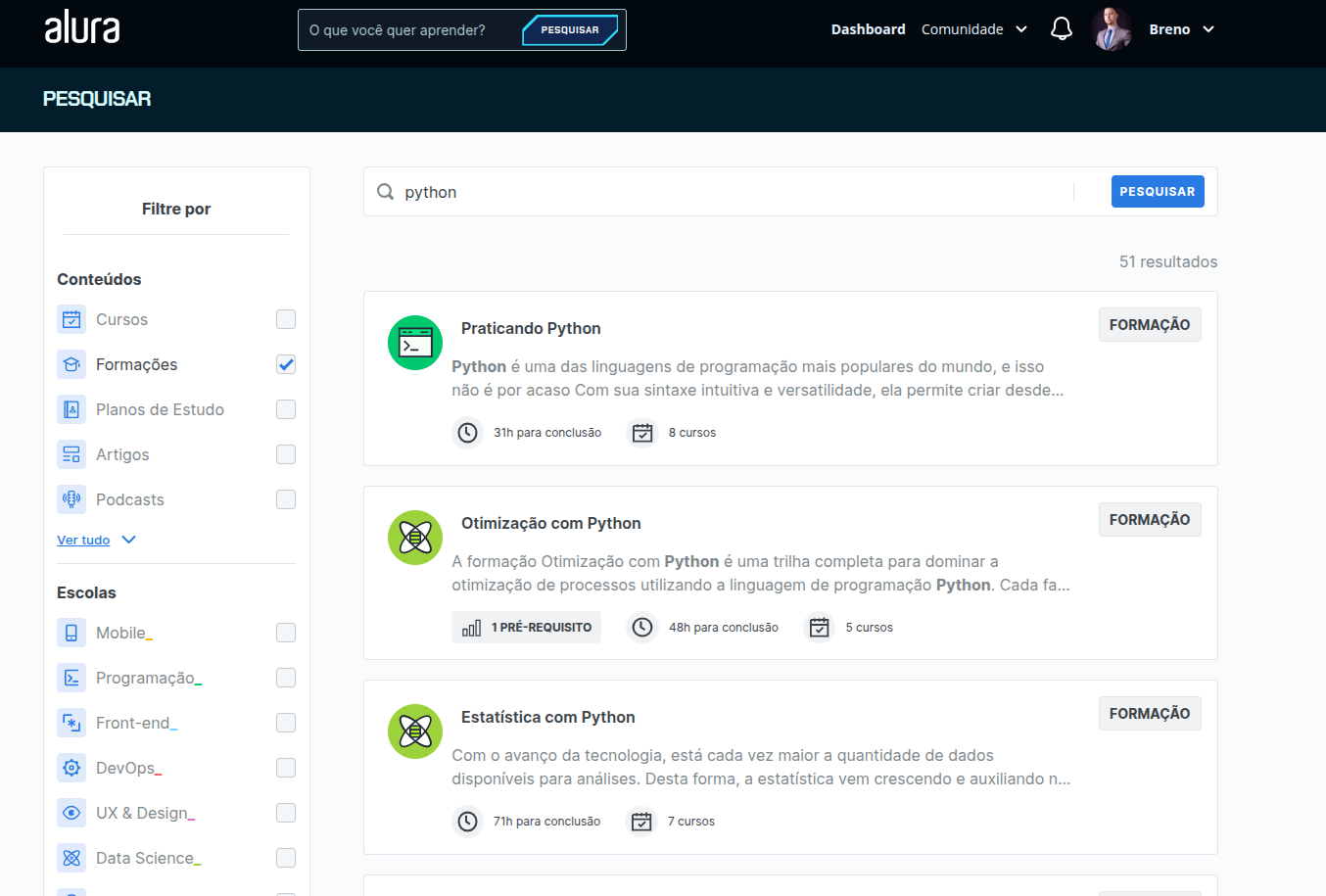Click clock icon beside 71h para conclusão
This screenshot has width=1326, height=896.
(x=468, y=821)
